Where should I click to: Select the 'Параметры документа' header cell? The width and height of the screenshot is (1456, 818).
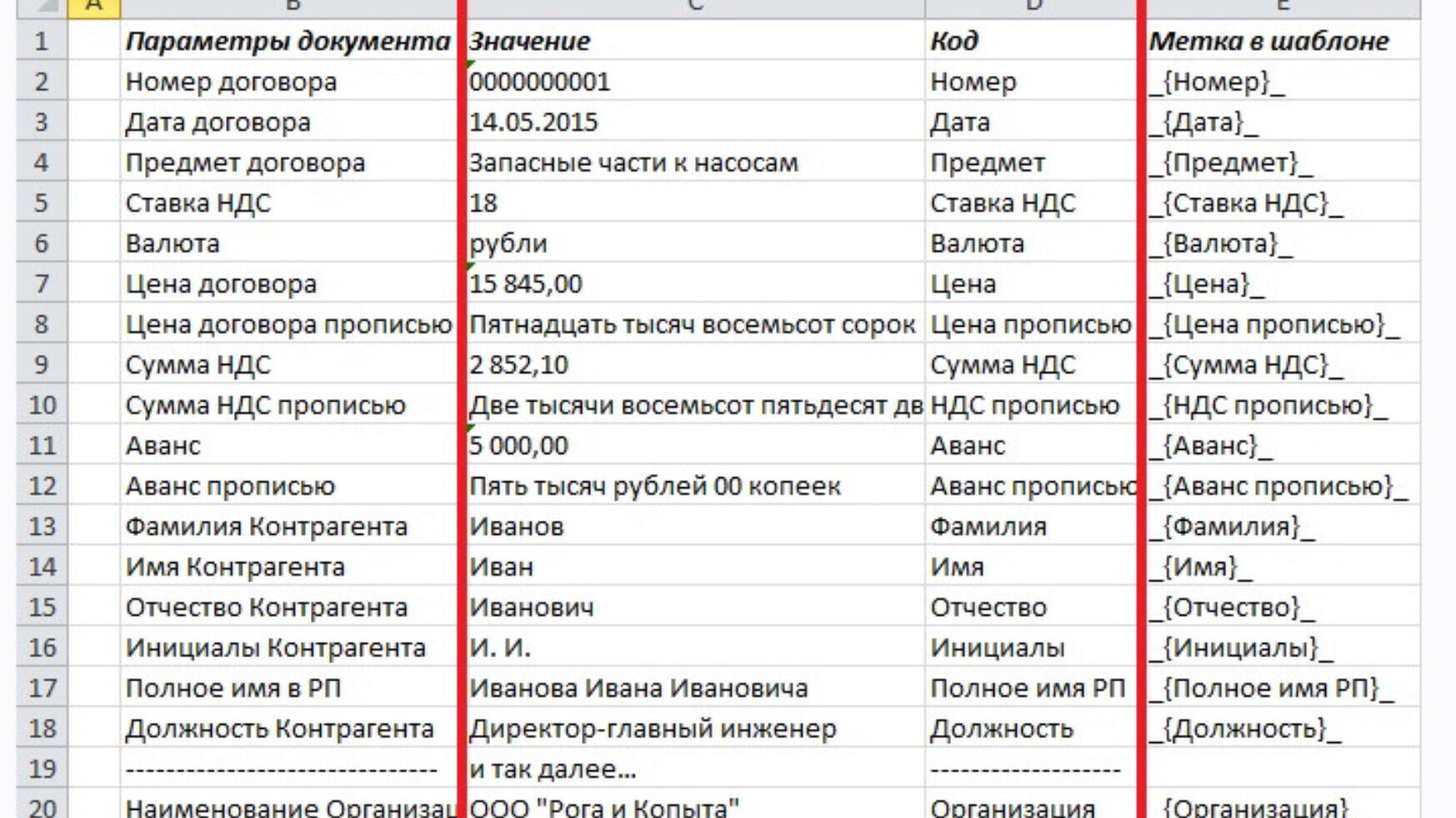click(288, 41)
